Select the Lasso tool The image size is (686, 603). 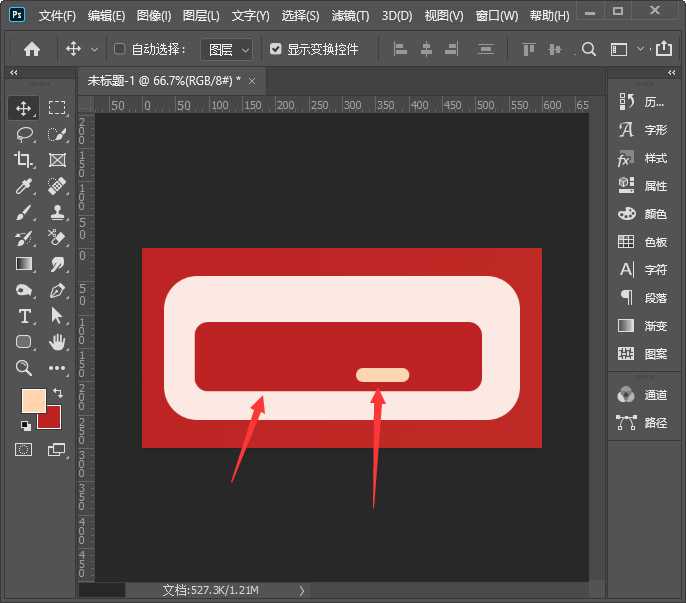(x=24, y=134)
